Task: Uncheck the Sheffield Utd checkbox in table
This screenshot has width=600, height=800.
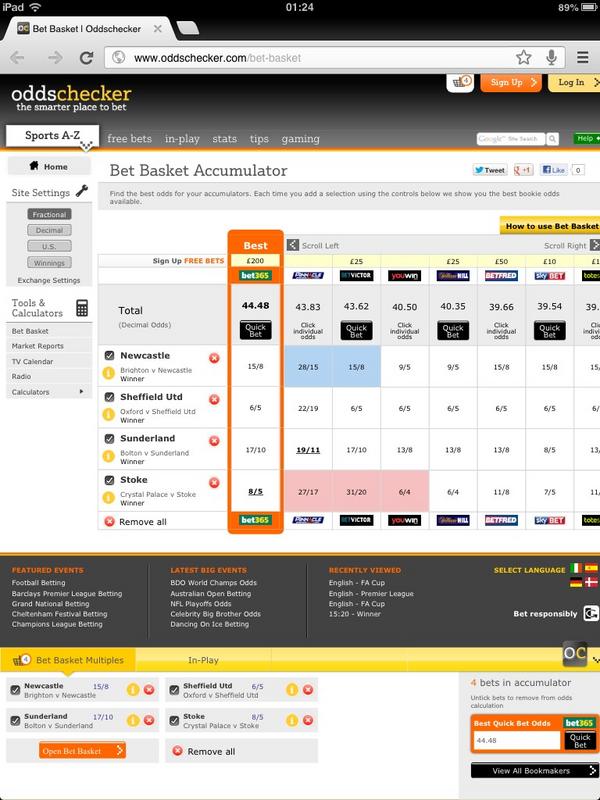Action: point(109,397)
